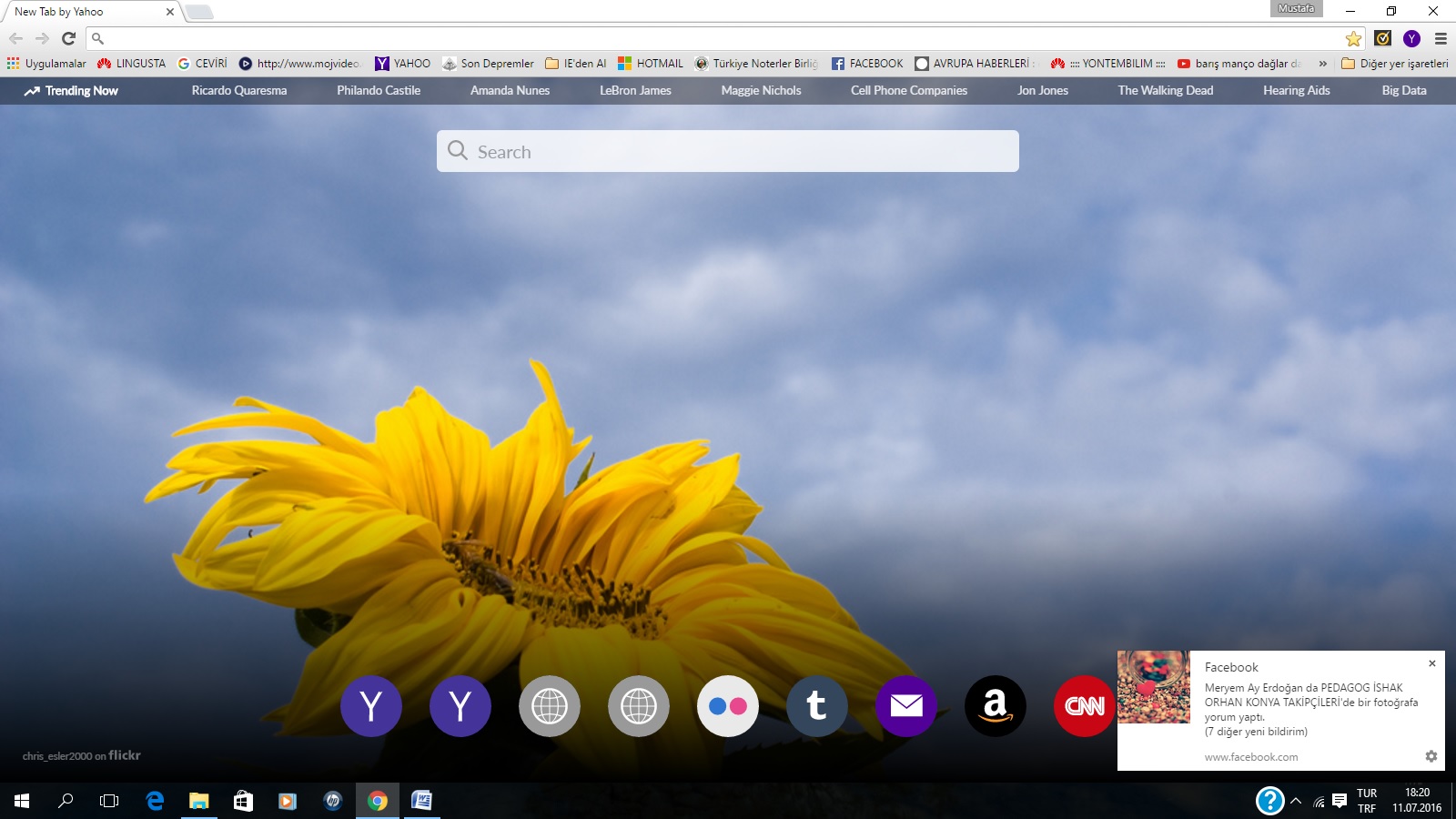The height and width of the screenshot is (819, 1456).
Task: Open the new tab button
Action: 198,12
